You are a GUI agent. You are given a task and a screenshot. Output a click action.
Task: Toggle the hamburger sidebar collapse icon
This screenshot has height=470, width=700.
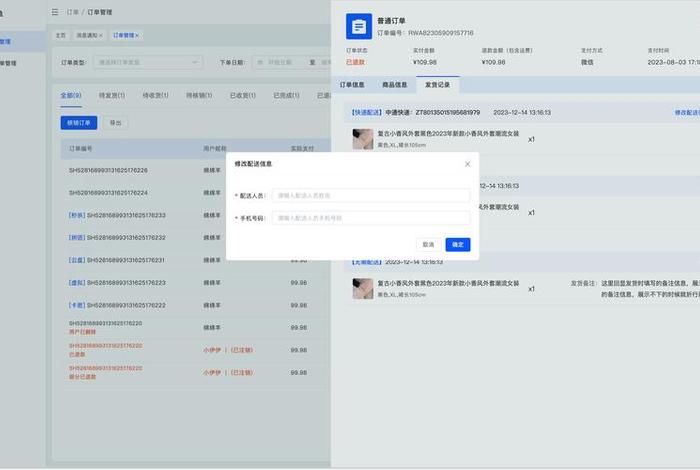(x=55, y=12)
